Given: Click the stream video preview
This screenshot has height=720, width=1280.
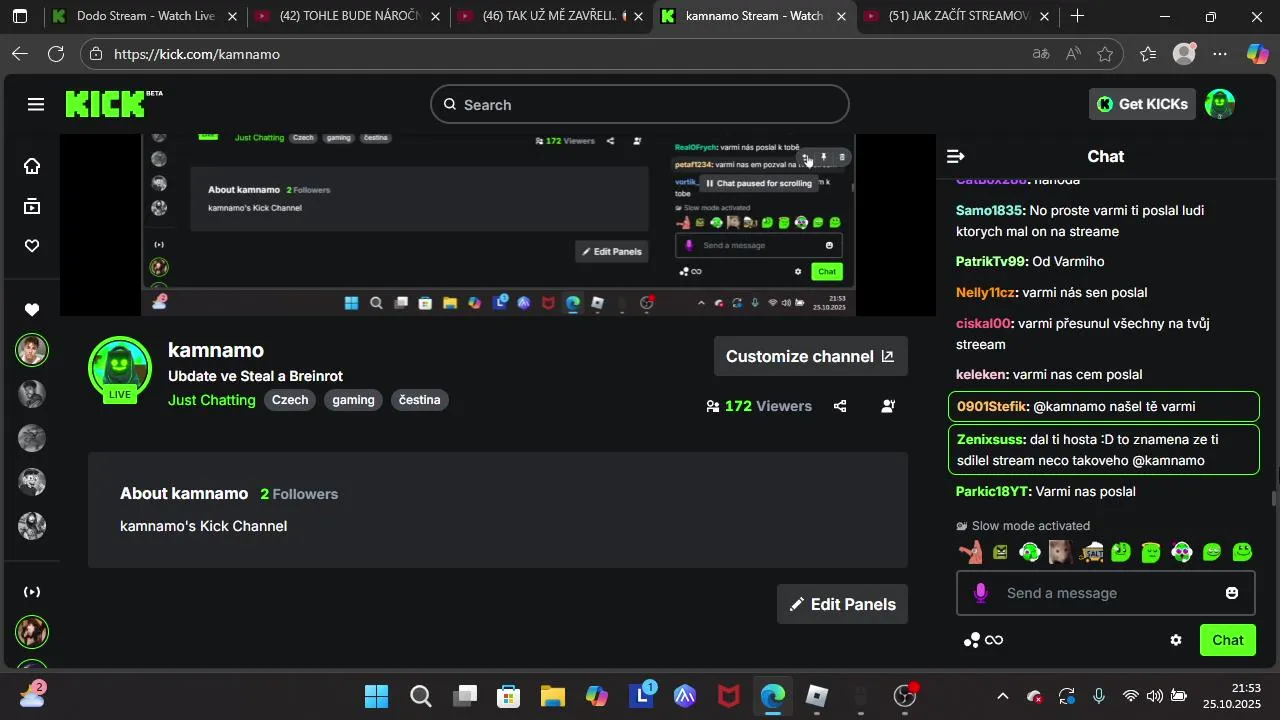Looking at the screenshot, I should tap(498, 224).
